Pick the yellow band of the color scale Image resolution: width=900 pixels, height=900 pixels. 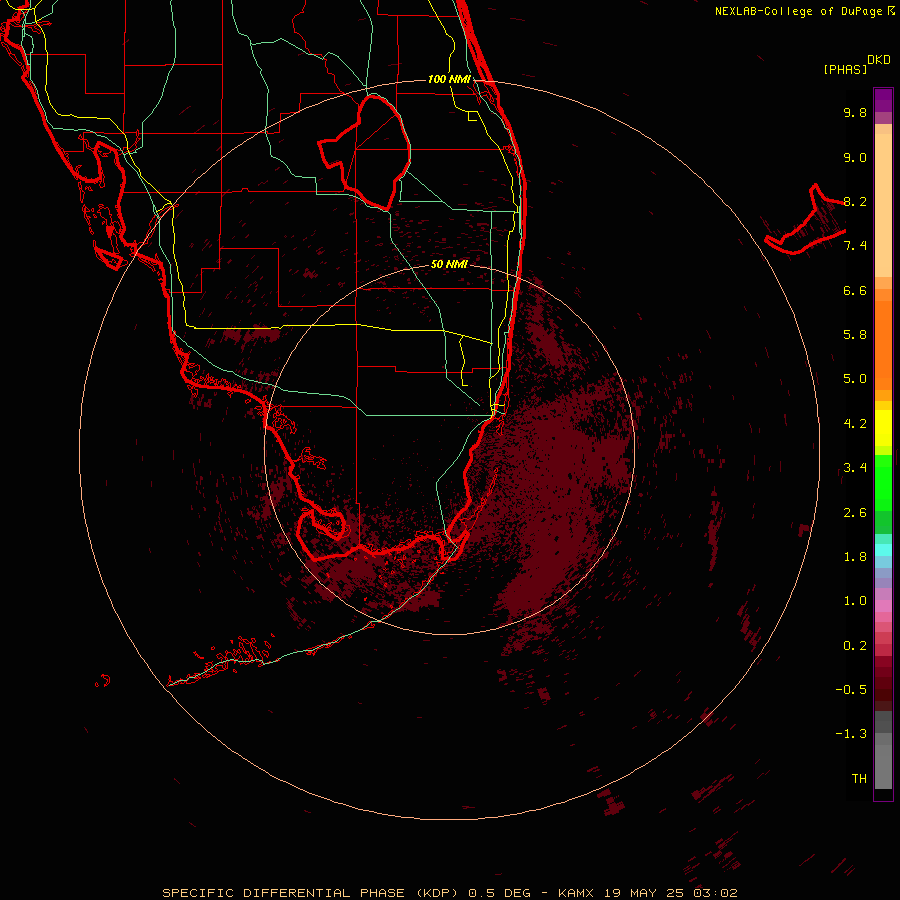[883, 428]
